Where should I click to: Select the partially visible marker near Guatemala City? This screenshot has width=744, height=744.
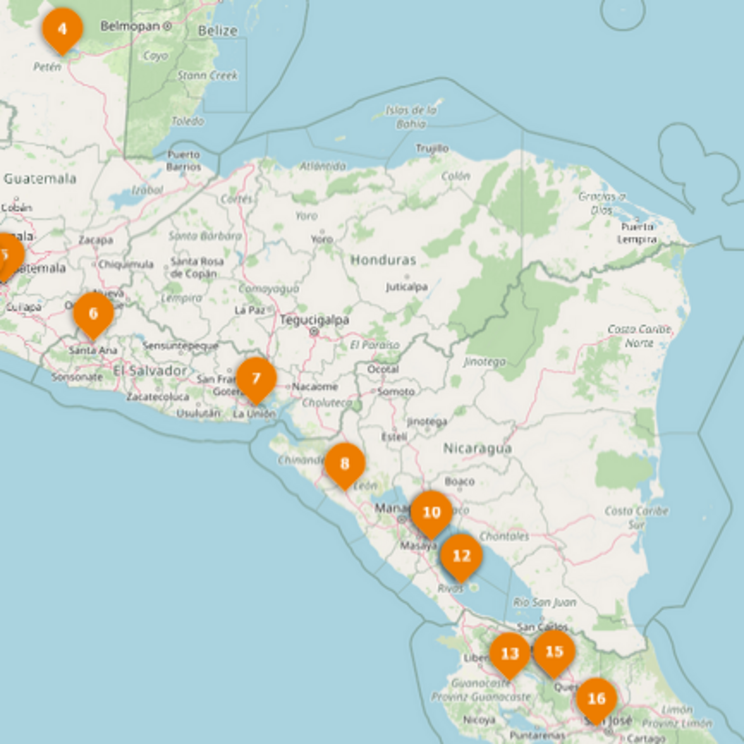click(9, 258)
